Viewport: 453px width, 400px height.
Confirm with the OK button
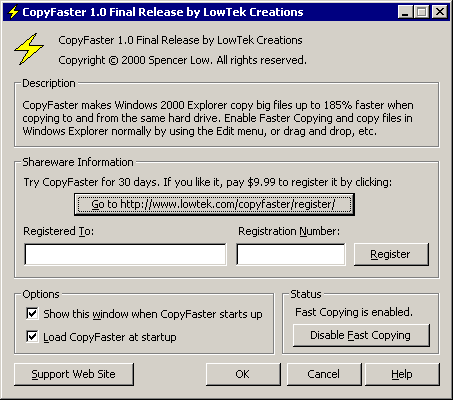[243, 374]
